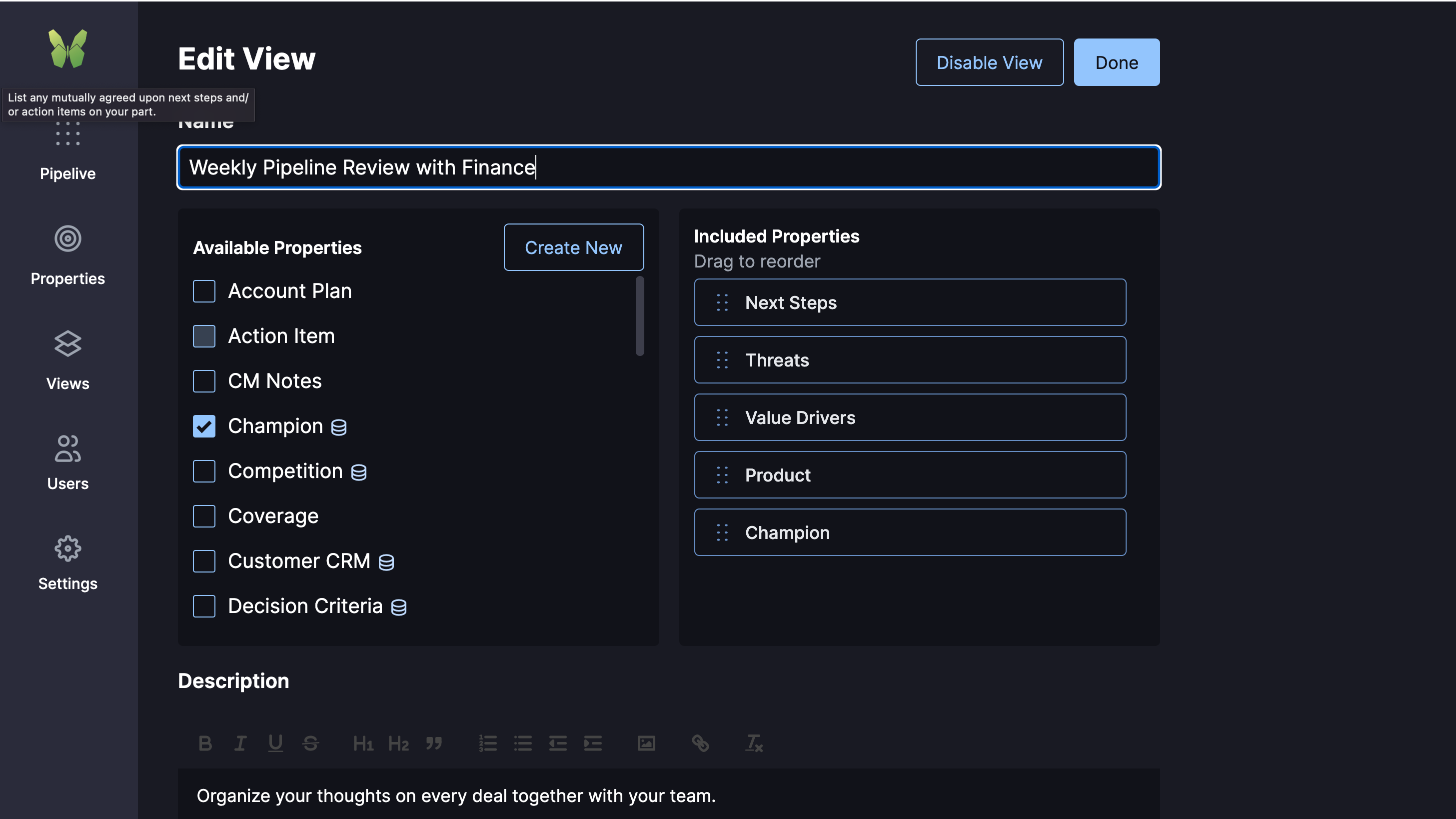The image size is (1456, 819).
Task: Clear text formatting
Action: [754, 743]
